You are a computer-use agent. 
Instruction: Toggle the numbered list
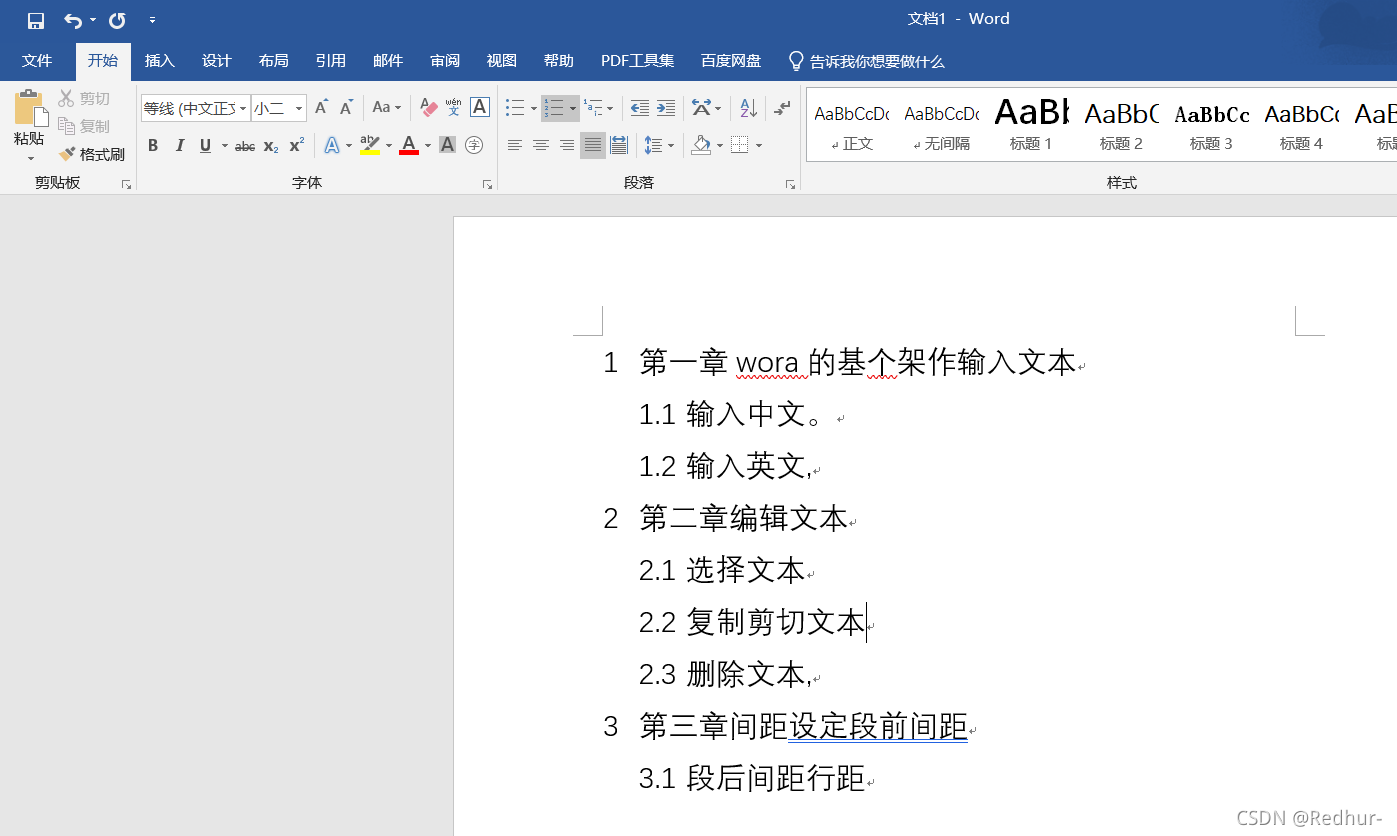[x=553, y=107]
